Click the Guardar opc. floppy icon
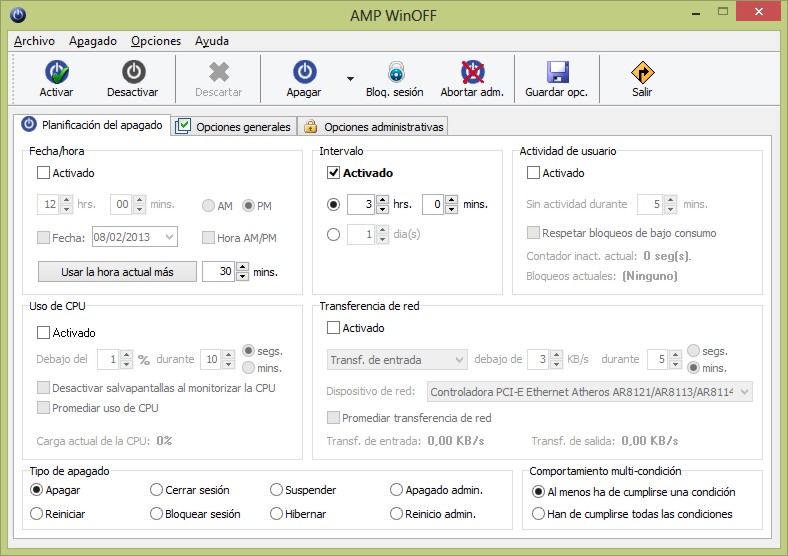 pos(557,72)
